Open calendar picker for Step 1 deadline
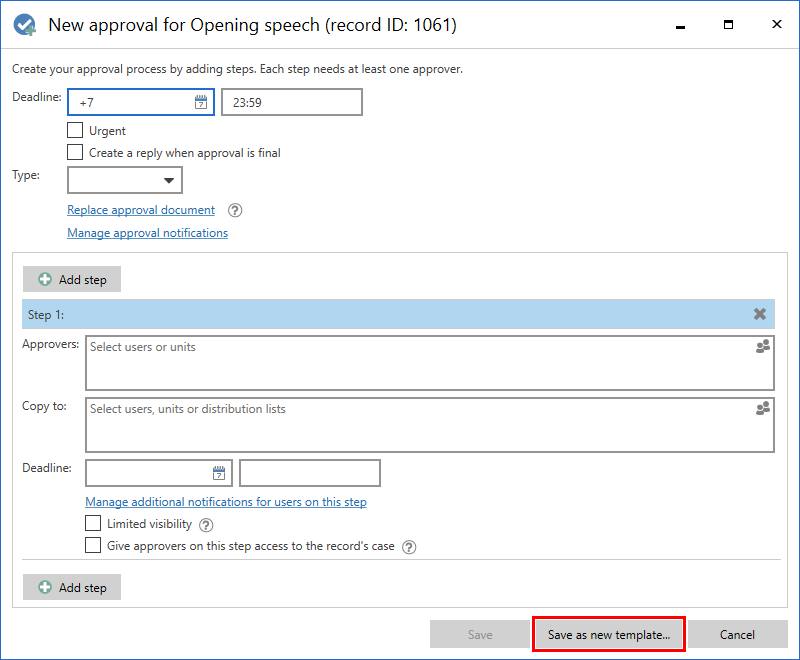Viewport: 800px width, 660px height. coord(219,473)
